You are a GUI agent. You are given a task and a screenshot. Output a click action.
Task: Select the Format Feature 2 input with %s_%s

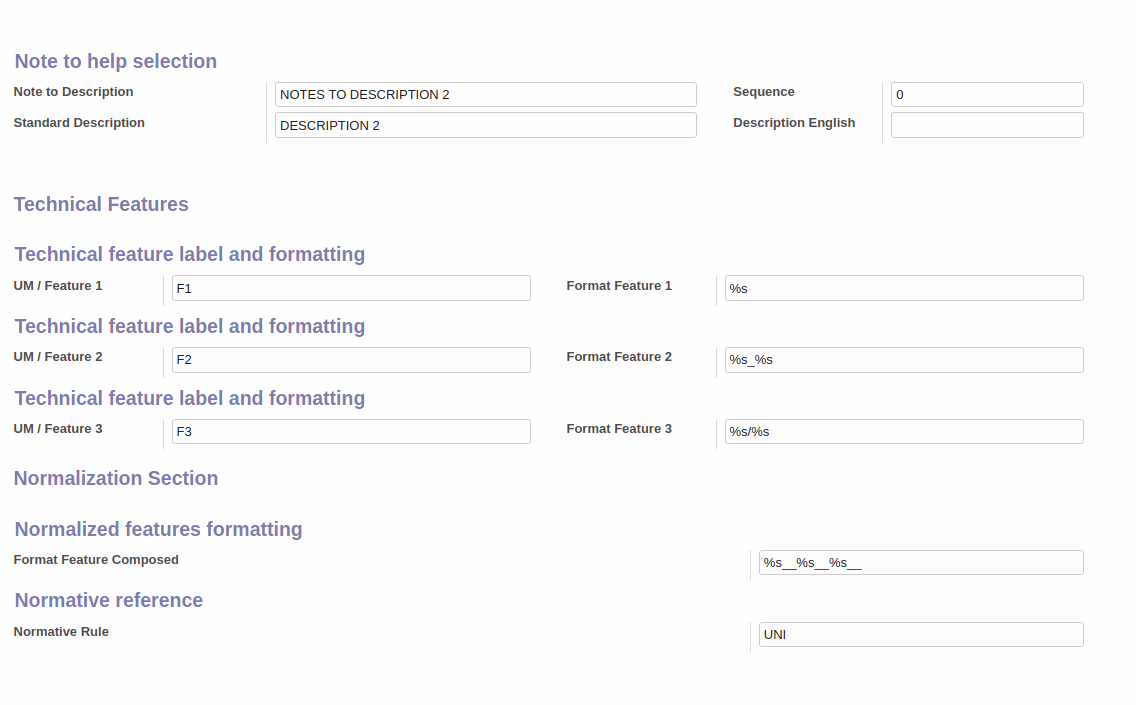tap(903, 360)
